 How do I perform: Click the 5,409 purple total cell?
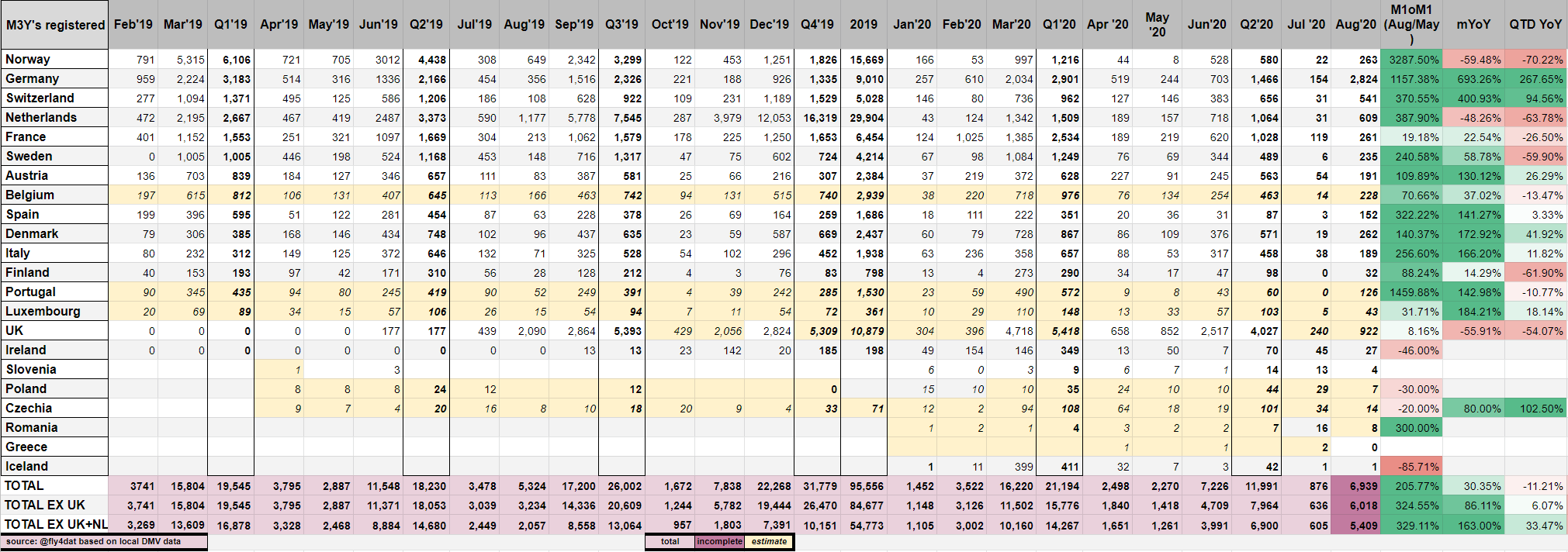tap(1355, 524)
